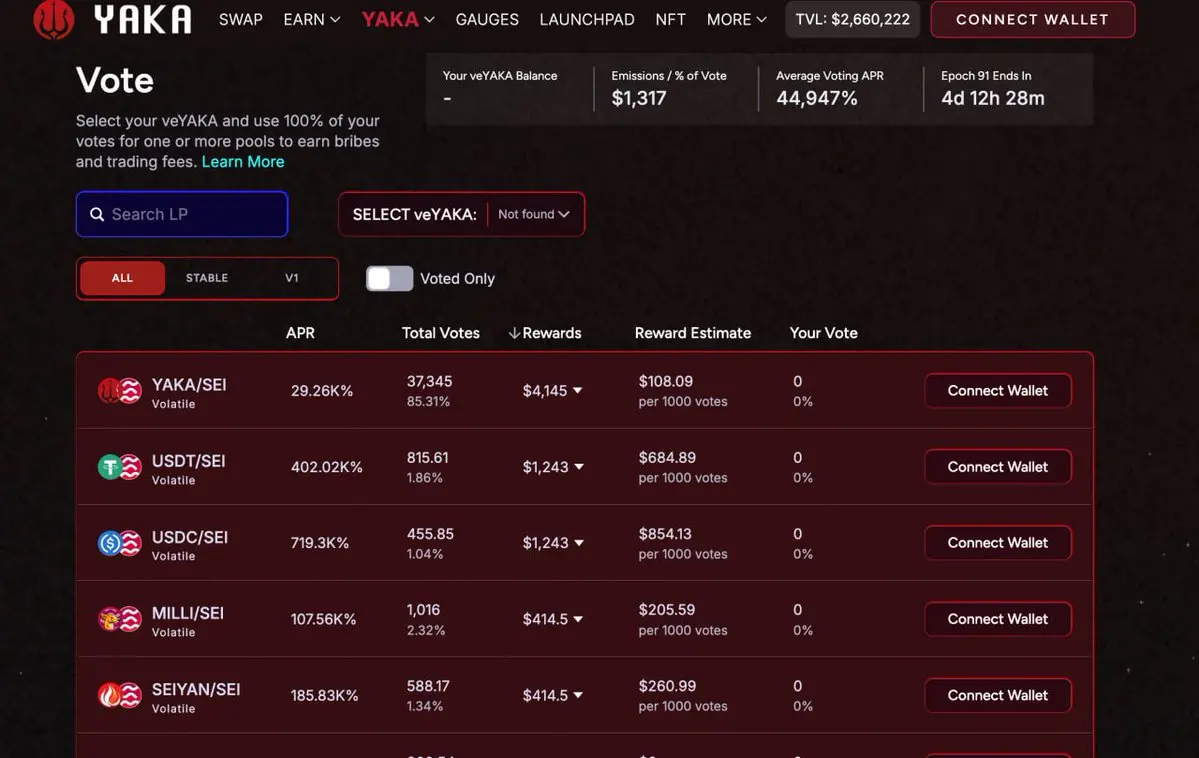This screenshot has width=1199, height=758.
Task: Sort by Rewards using the down-arrow header
Action: point(544,333)
